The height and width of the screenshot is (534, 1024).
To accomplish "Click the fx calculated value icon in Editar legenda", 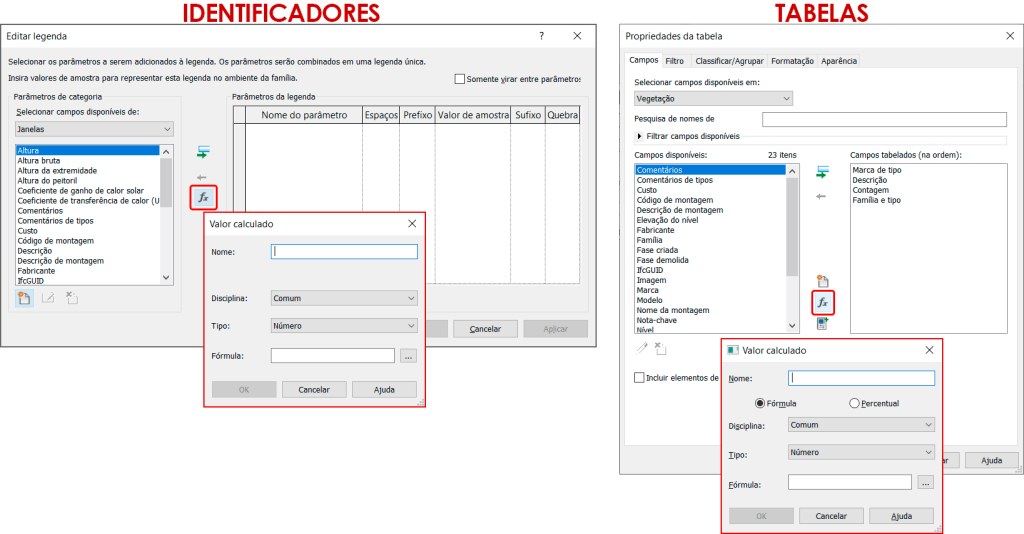I will pyautogui.click(x=203, y=197).
